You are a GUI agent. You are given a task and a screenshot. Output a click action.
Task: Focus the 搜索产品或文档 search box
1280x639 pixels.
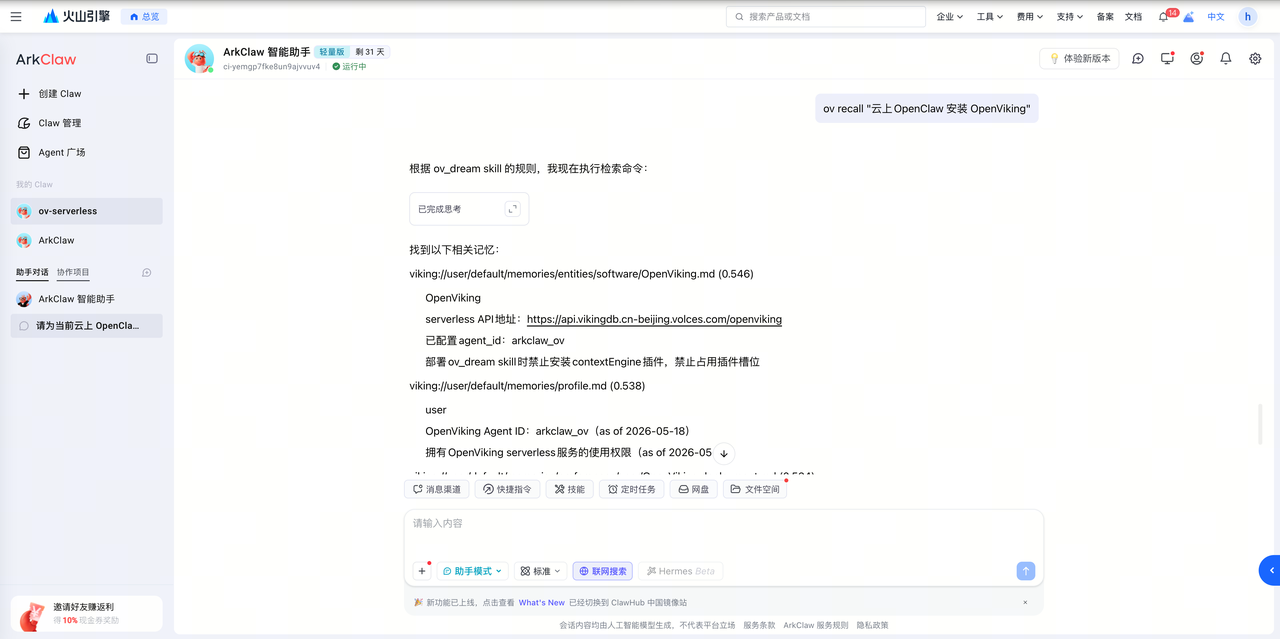tap(825, 17)
